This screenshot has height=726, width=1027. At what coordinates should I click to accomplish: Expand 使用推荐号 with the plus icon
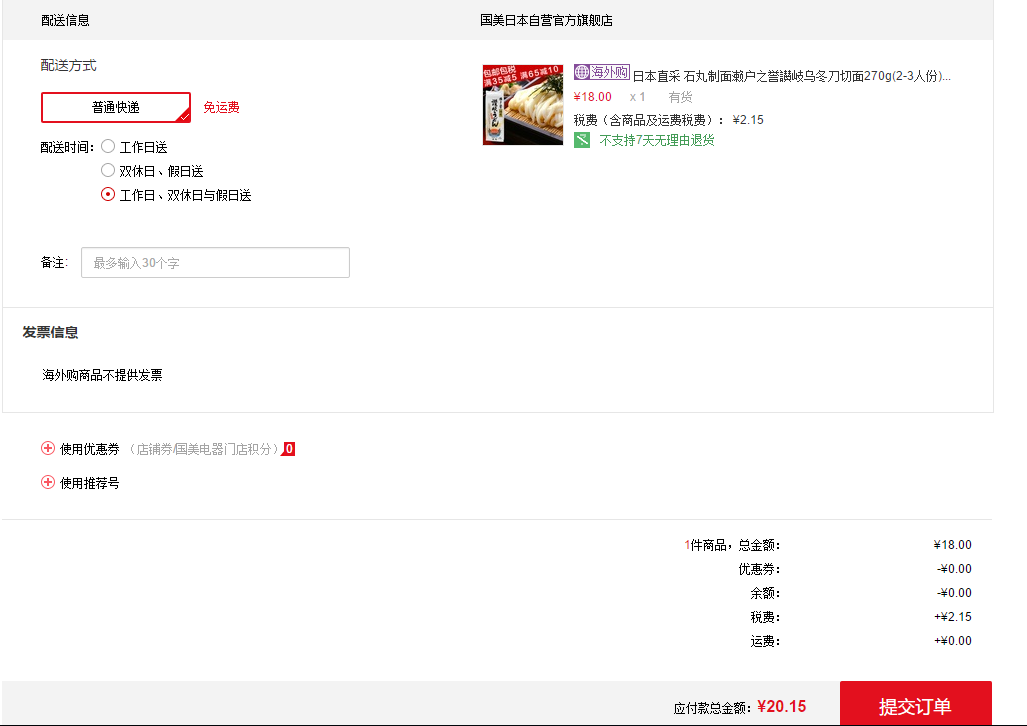click(x=48, y=482)
